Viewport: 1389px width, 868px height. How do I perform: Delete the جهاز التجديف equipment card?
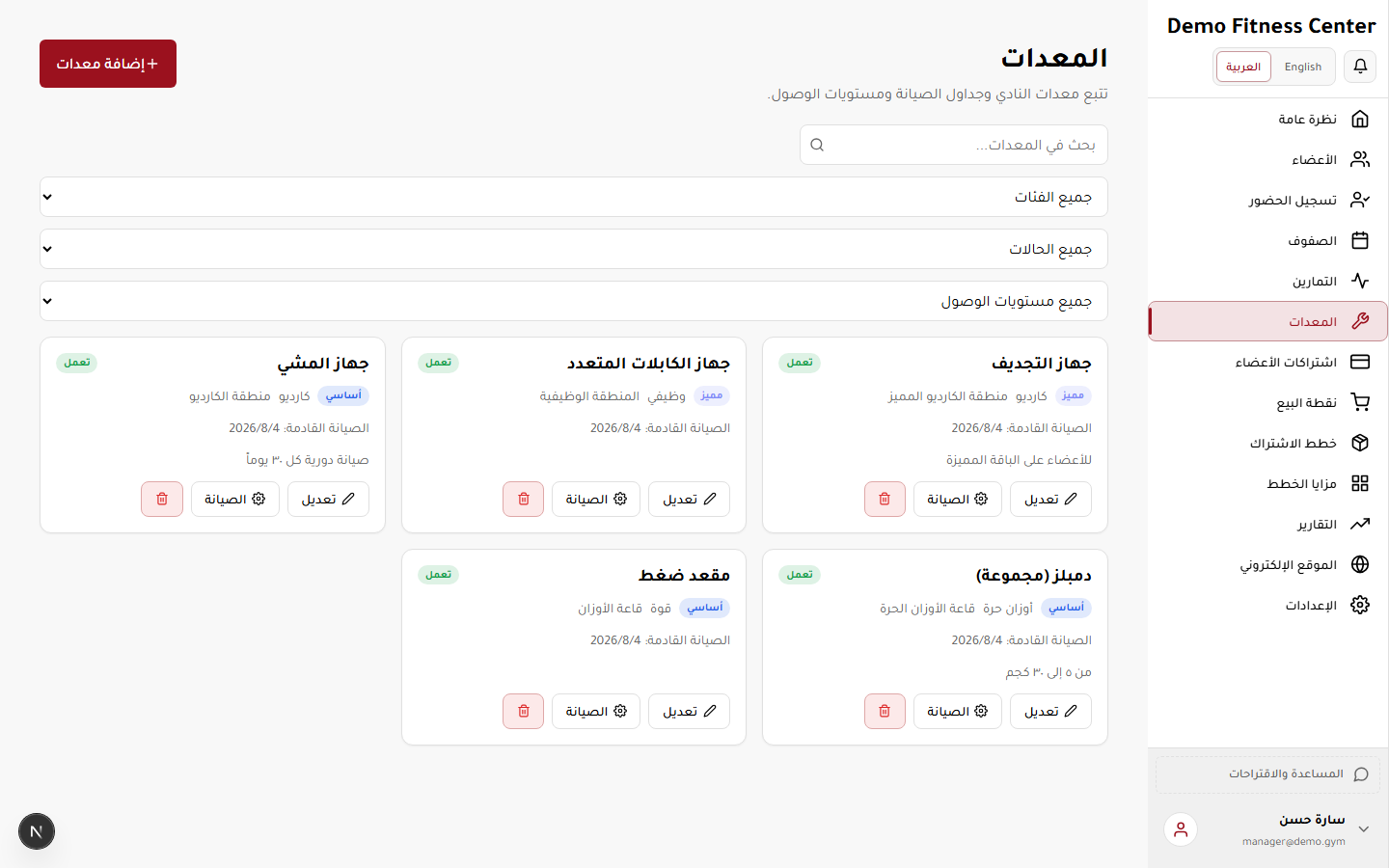[x=885, y=499]
